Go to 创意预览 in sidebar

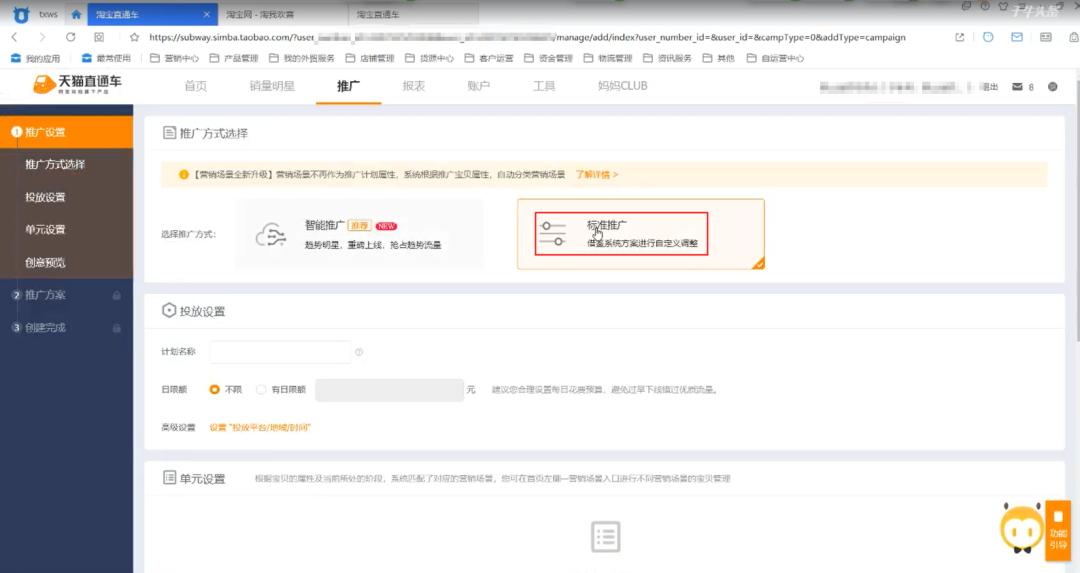pyautogui.click(x=45, y=262)
